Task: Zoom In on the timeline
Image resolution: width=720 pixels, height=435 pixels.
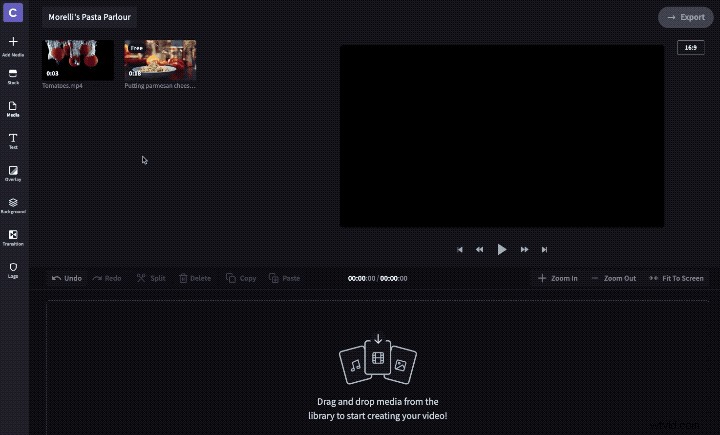Action: pyautogui.click(x=558, y=278)
